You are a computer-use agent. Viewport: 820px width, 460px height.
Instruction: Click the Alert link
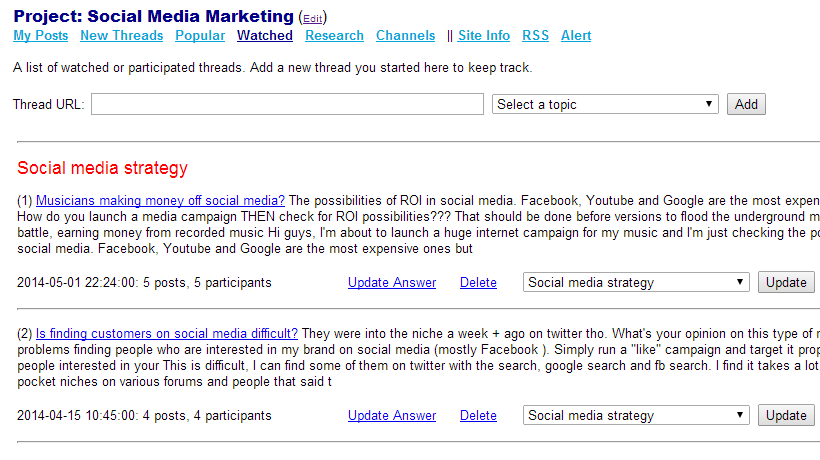coord(576,36)
